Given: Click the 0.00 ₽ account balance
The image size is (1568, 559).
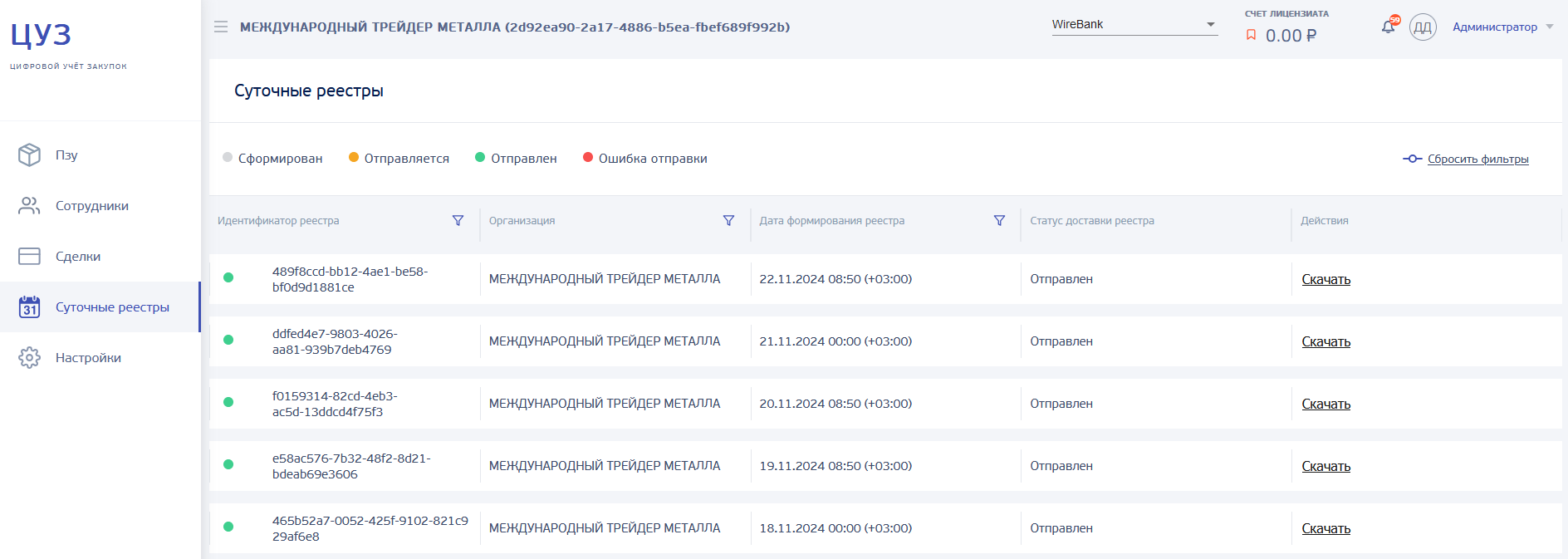Looking at the screenshot, I should 1291,36.
